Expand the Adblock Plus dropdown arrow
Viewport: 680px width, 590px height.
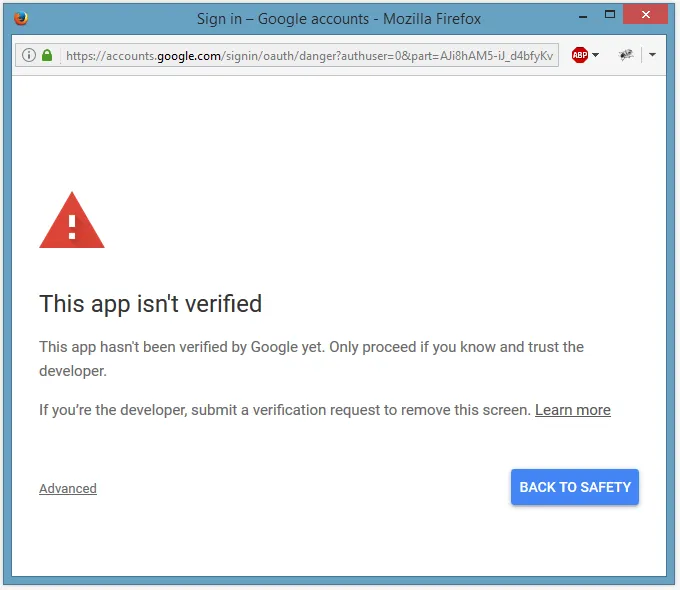point(595,55)
